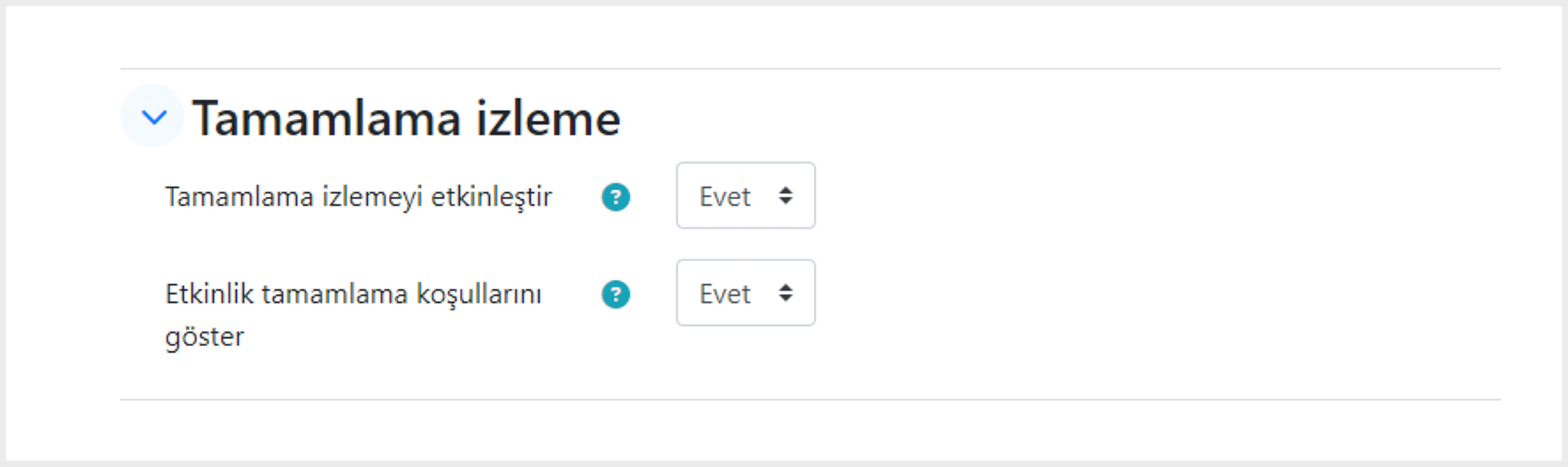1568x467 pixels.
Task: Select Evet text in the completion tracking dropdown
Action: point(724,197)
